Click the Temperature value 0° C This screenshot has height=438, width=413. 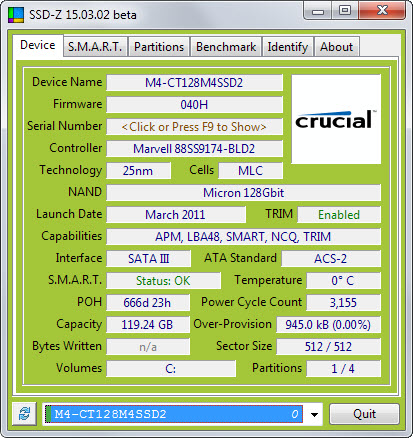(x=343, y=281)
